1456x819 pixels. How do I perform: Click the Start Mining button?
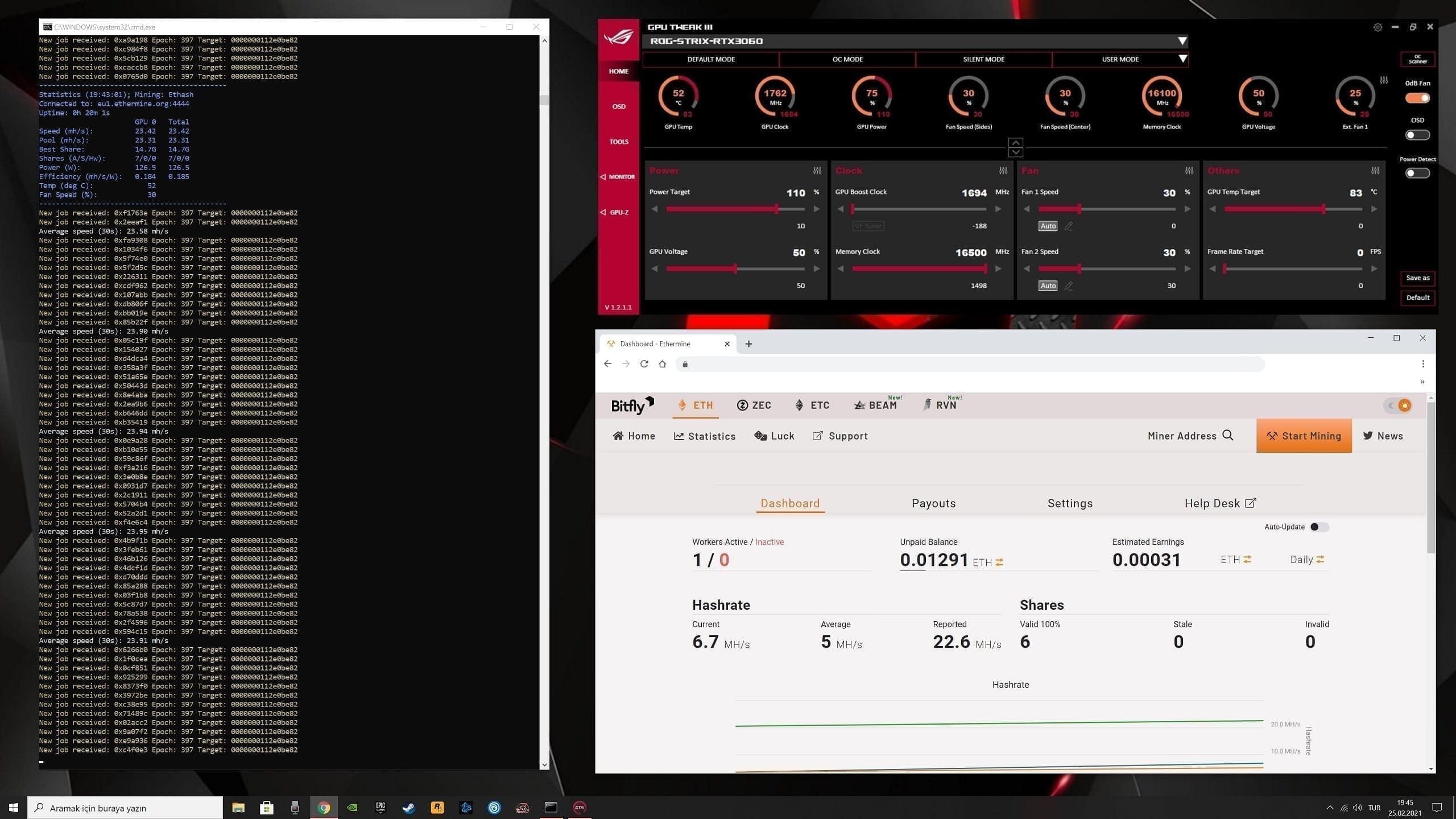pyautogui.click(x=1304, y=436)
